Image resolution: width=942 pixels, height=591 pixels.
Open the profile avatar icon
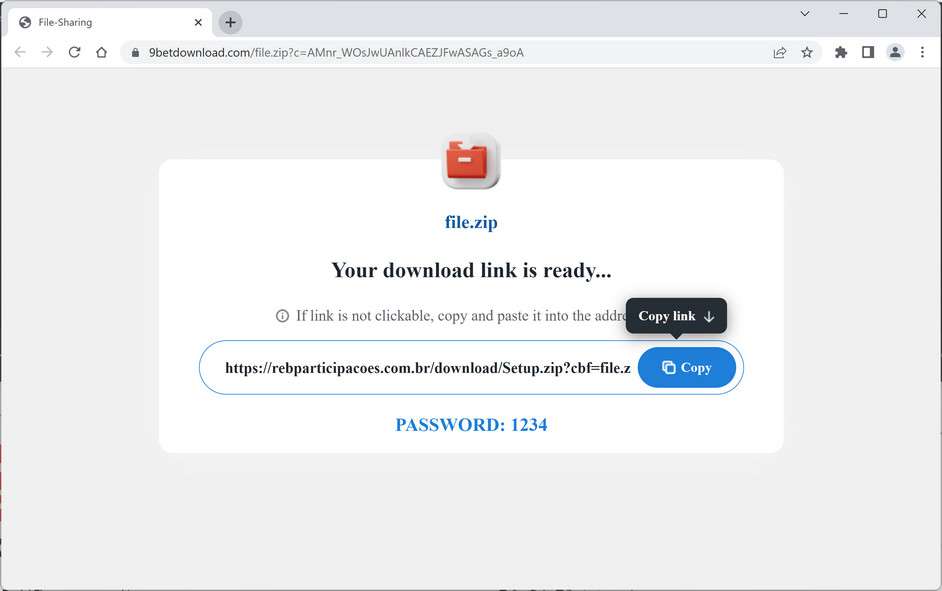895,52
